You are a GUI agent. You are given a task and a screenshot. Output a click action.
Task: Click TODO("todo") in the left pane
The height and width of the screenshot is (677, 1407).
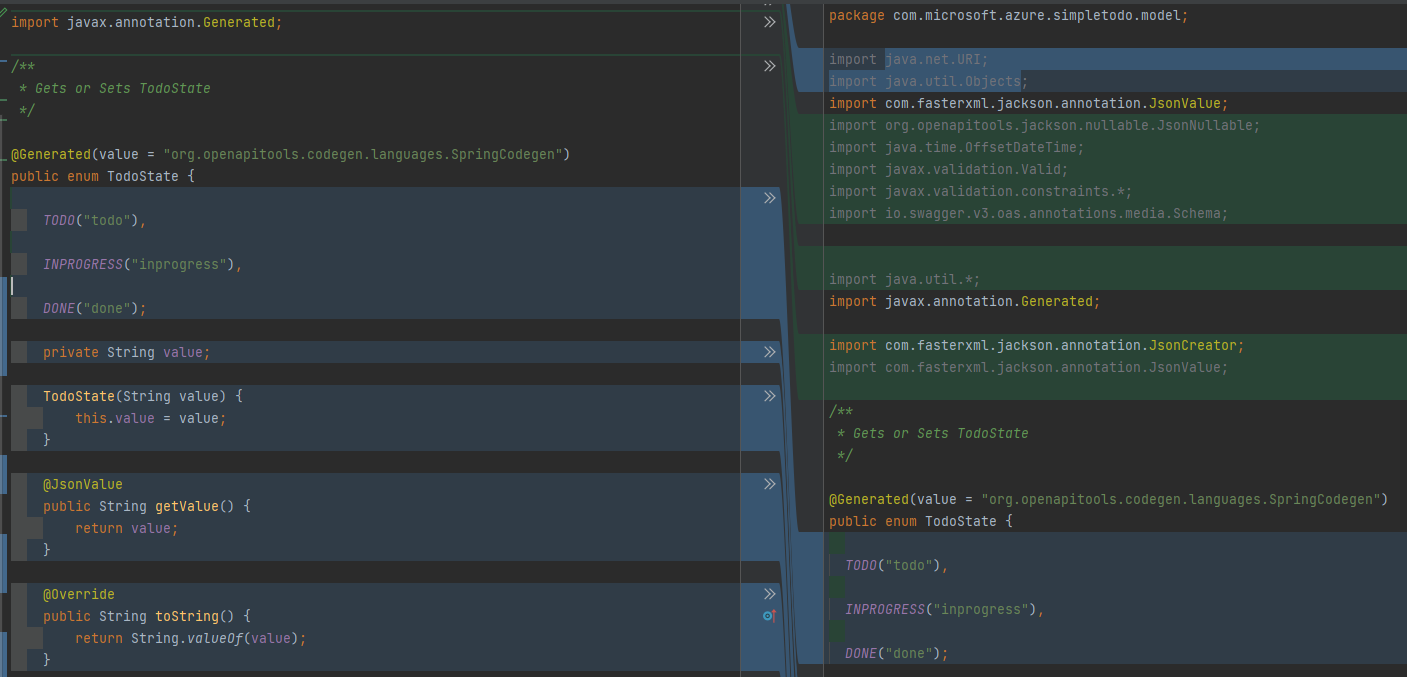(x=95, y=220)
